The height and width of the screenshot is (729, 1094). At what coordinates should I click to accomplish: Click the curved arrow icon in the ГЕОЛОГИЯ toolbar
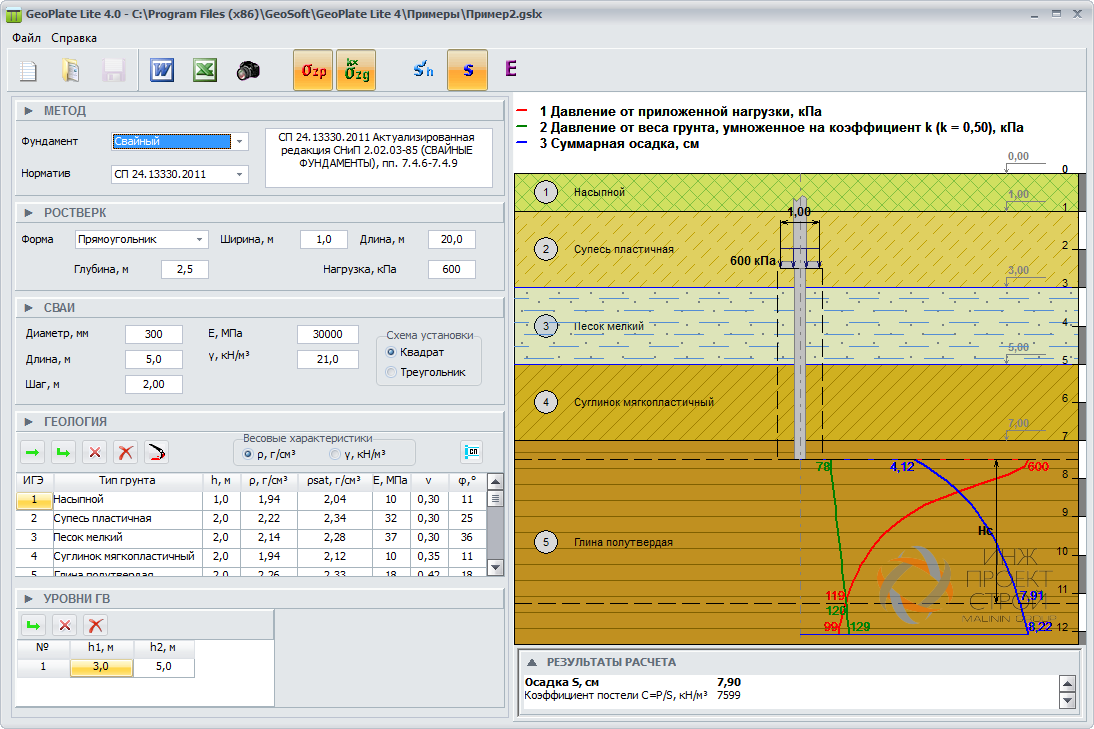click(x=156, y=453)
